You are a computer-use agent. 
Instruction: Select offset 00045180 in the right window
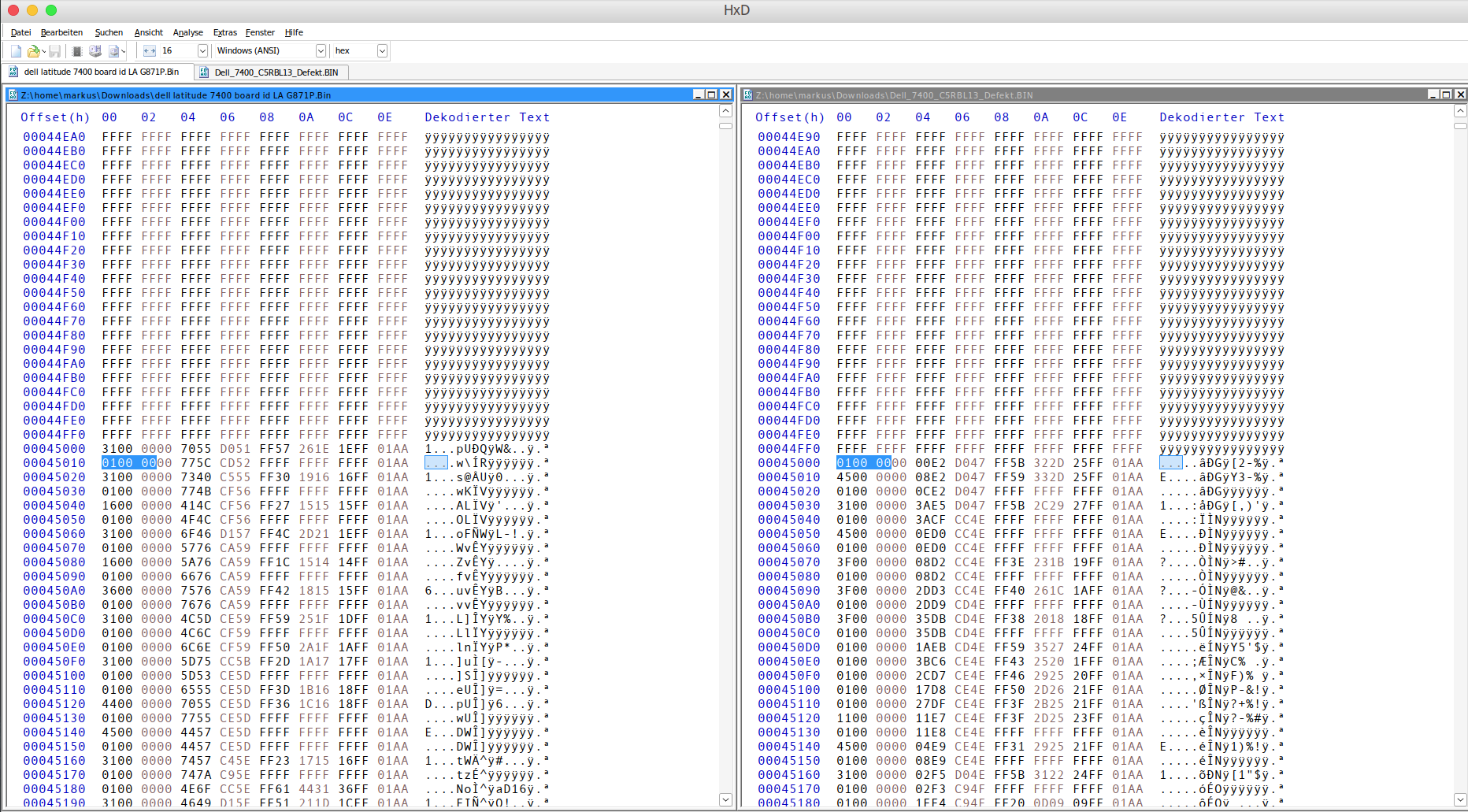(x=789, y=803)
